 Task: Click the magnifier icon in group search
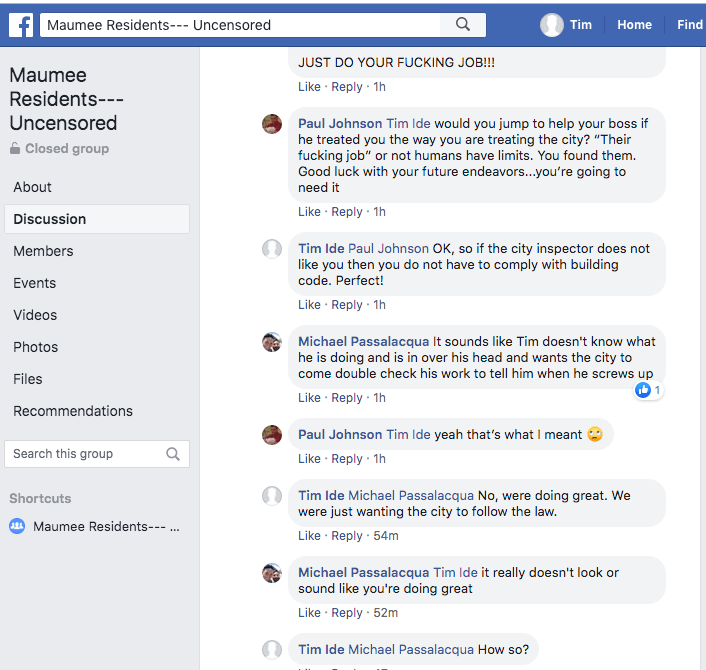click(x=173, y=454)
